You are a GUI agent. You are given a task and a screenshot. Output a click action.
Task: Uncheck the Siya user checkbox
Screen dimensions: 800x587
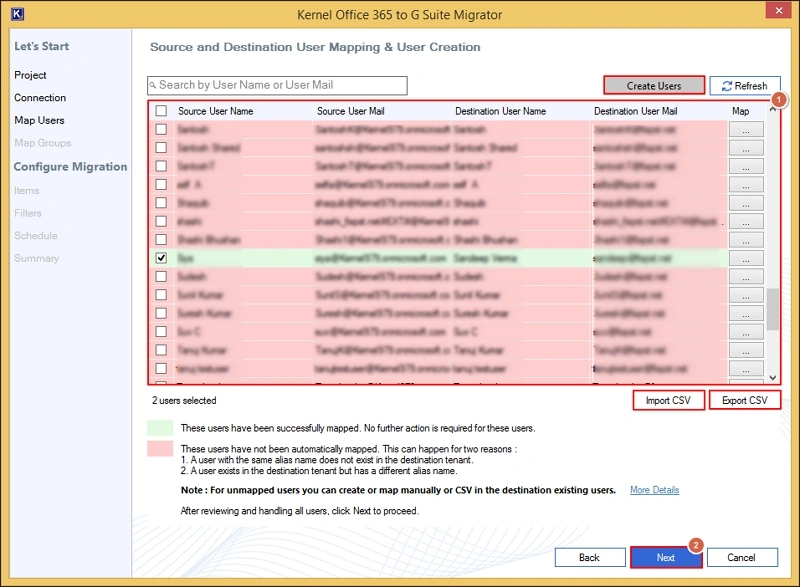coord(161,258)
